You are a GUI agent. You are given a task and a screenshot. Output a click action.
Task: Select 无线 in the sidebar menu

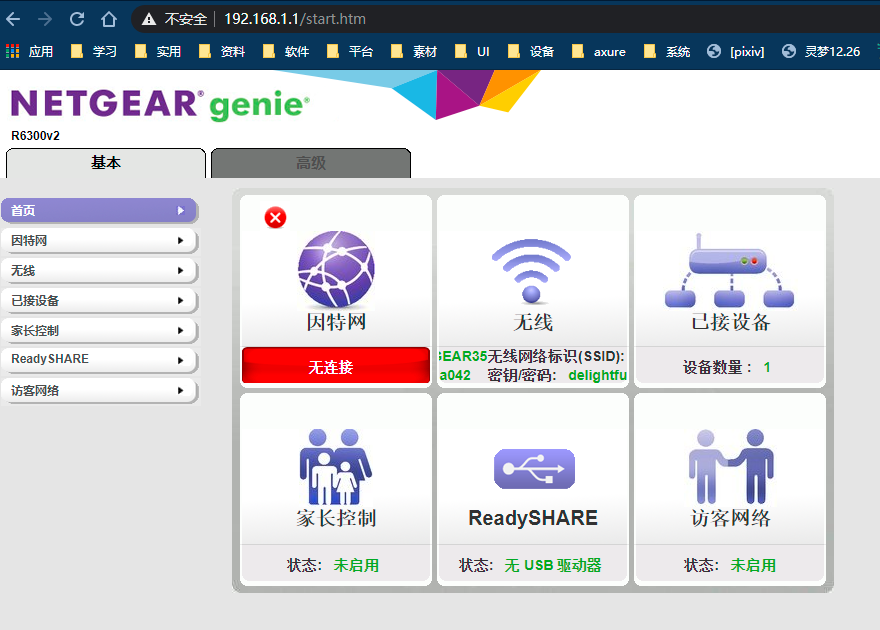(x=99, y=271)
